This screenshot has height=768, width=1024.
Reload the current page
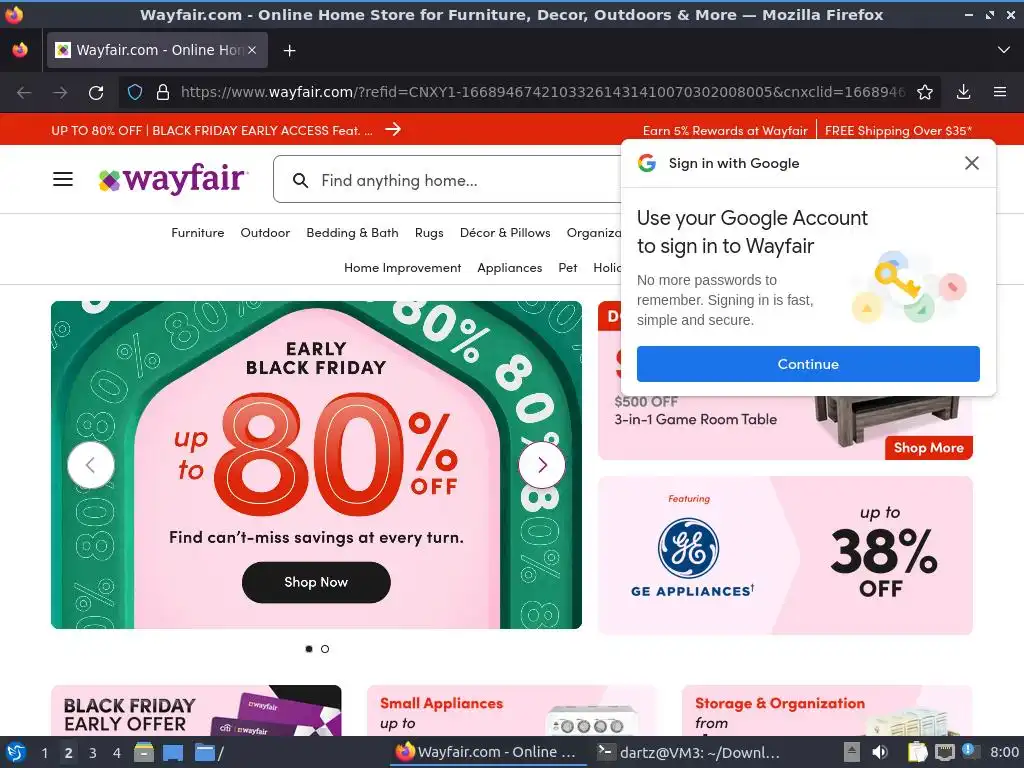click(96, 92)
